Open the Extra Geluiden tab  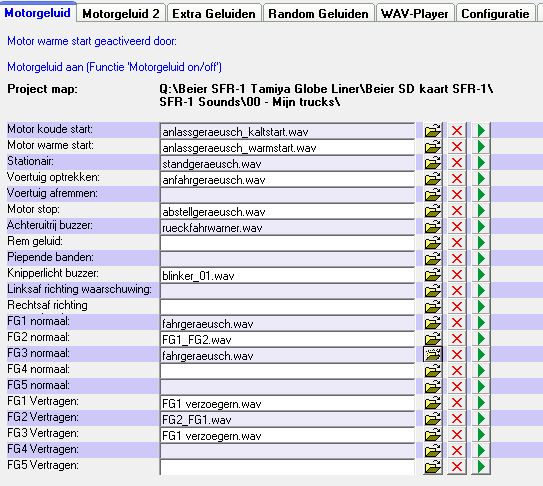pos(214,14)
